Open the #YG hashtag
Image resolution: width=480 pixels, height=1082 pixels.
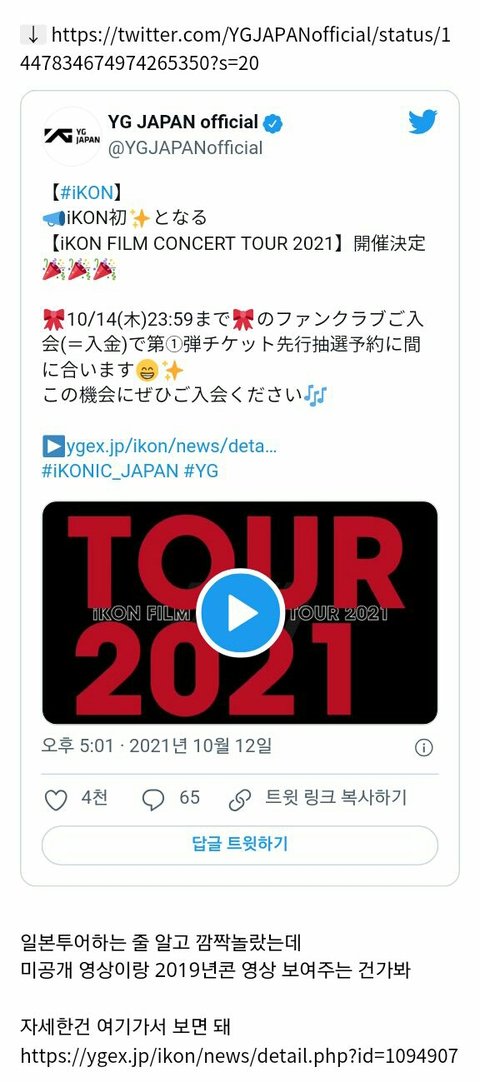[201, 471]
